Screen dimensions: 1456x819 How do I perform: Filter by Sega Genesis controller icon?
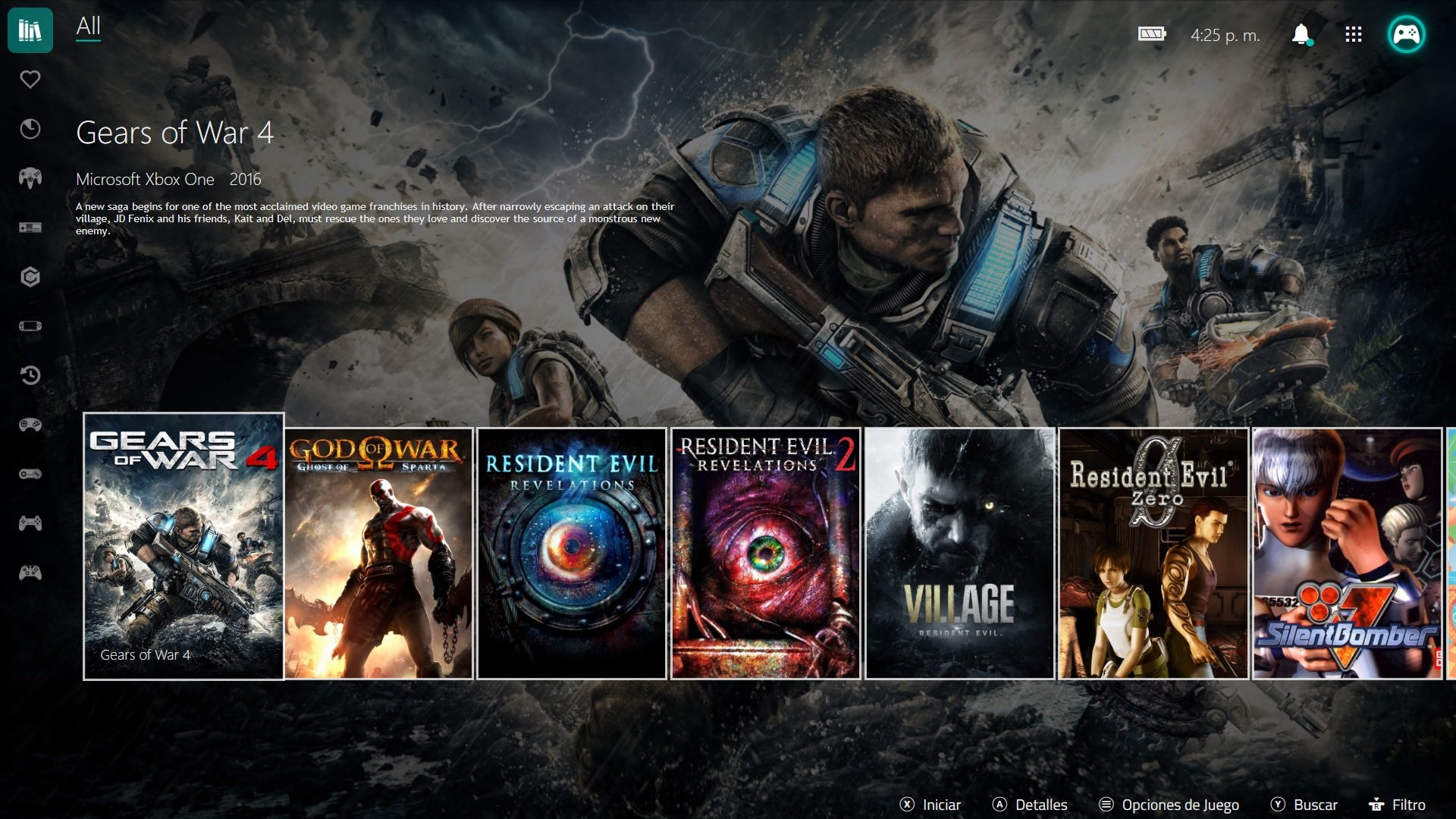coord(30,425)
